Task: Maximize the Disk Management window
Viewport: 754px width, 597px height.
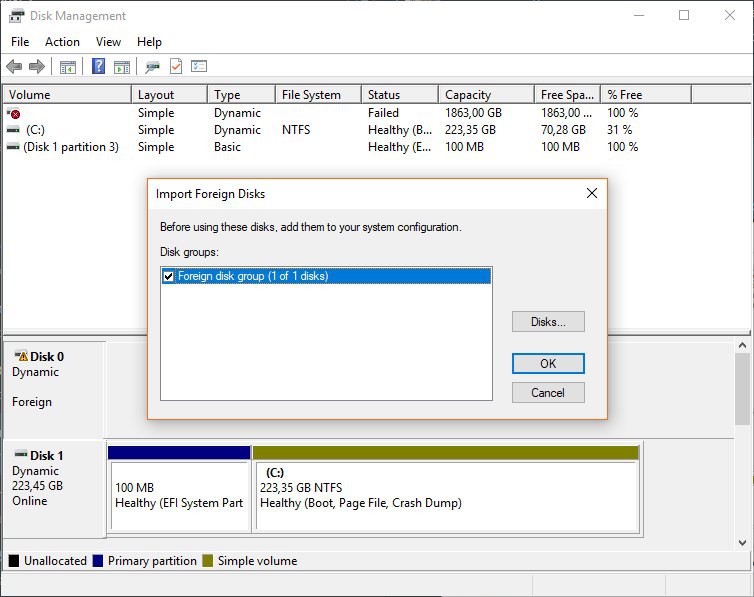Action: click(684, 15)
